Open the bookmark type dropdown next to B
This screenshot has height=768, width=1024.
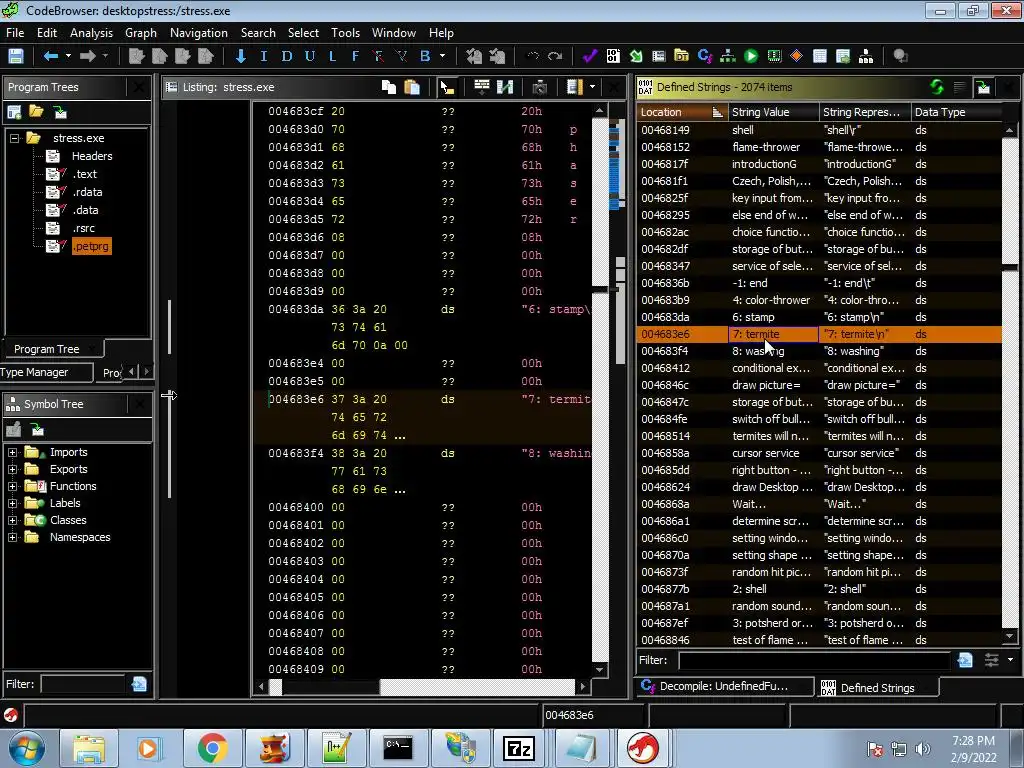point(442,56)
